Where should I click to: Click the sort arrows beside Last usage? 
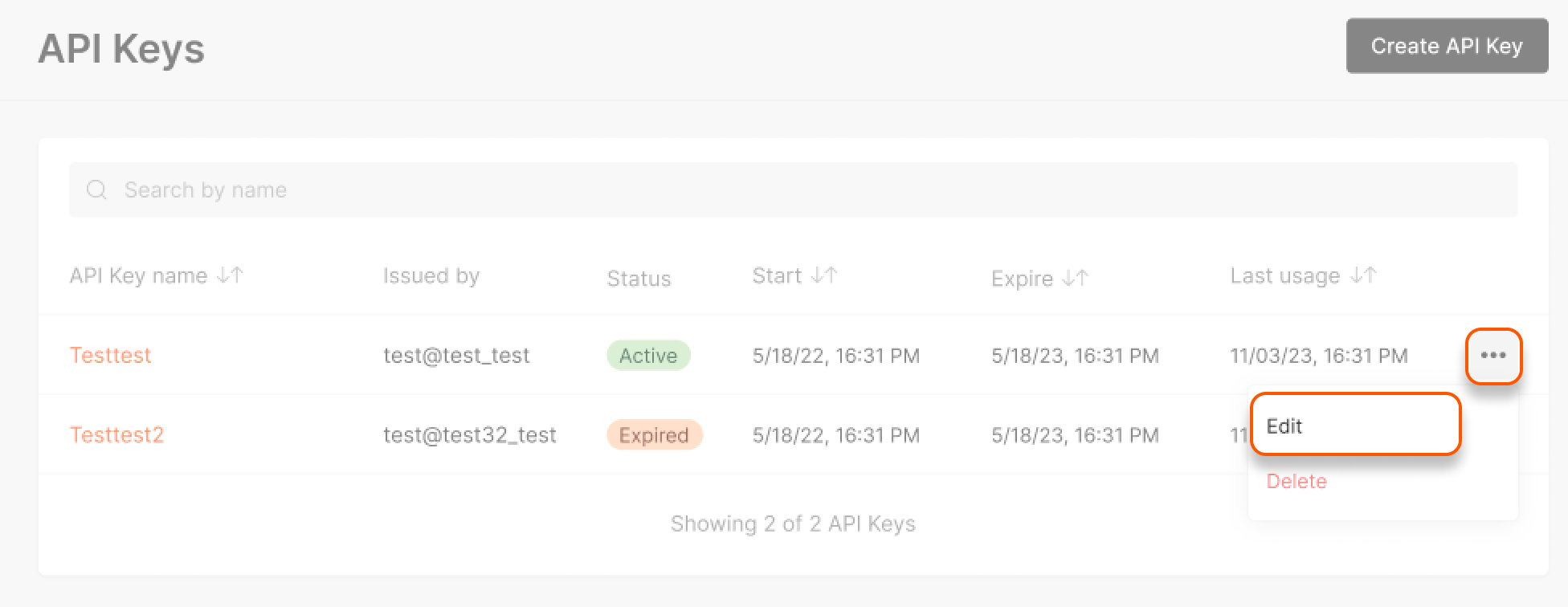1364,275
